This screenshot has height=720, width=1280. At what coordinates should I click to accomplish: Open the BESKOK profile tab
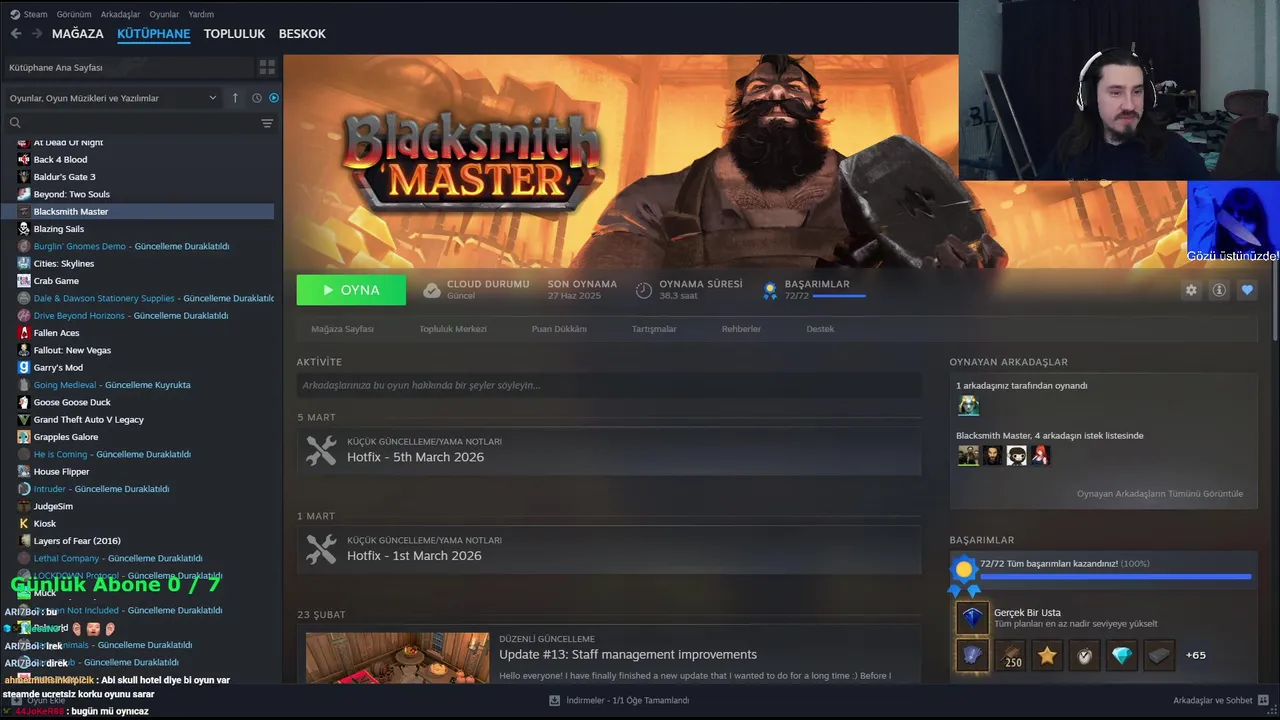click(302, 33)
